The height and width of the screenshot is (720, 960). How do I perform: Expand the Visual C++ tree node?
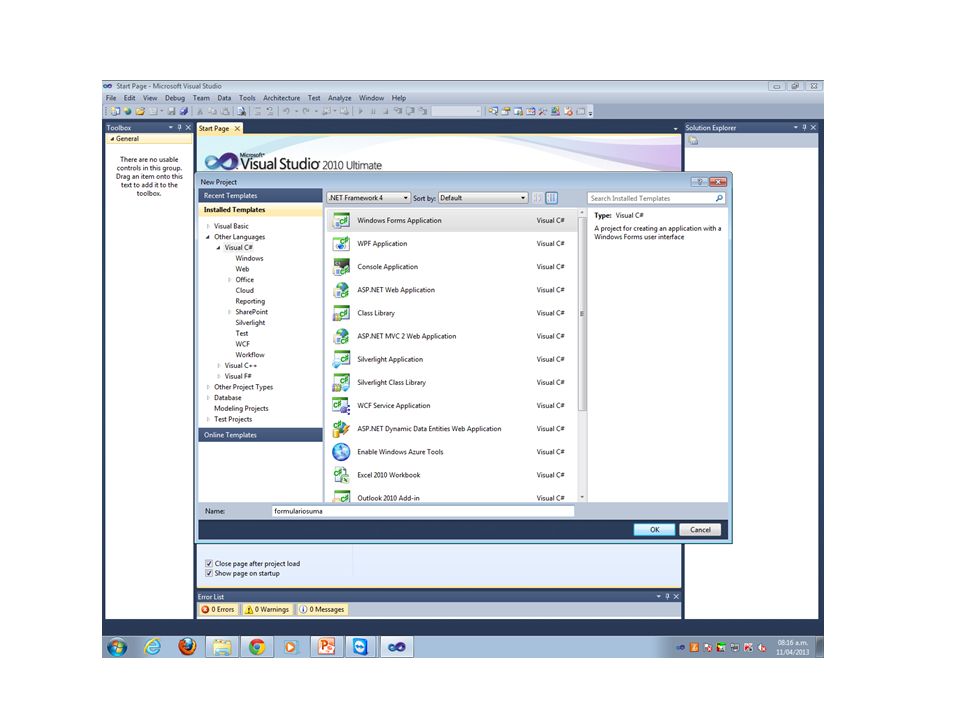[x=219, y=366]
